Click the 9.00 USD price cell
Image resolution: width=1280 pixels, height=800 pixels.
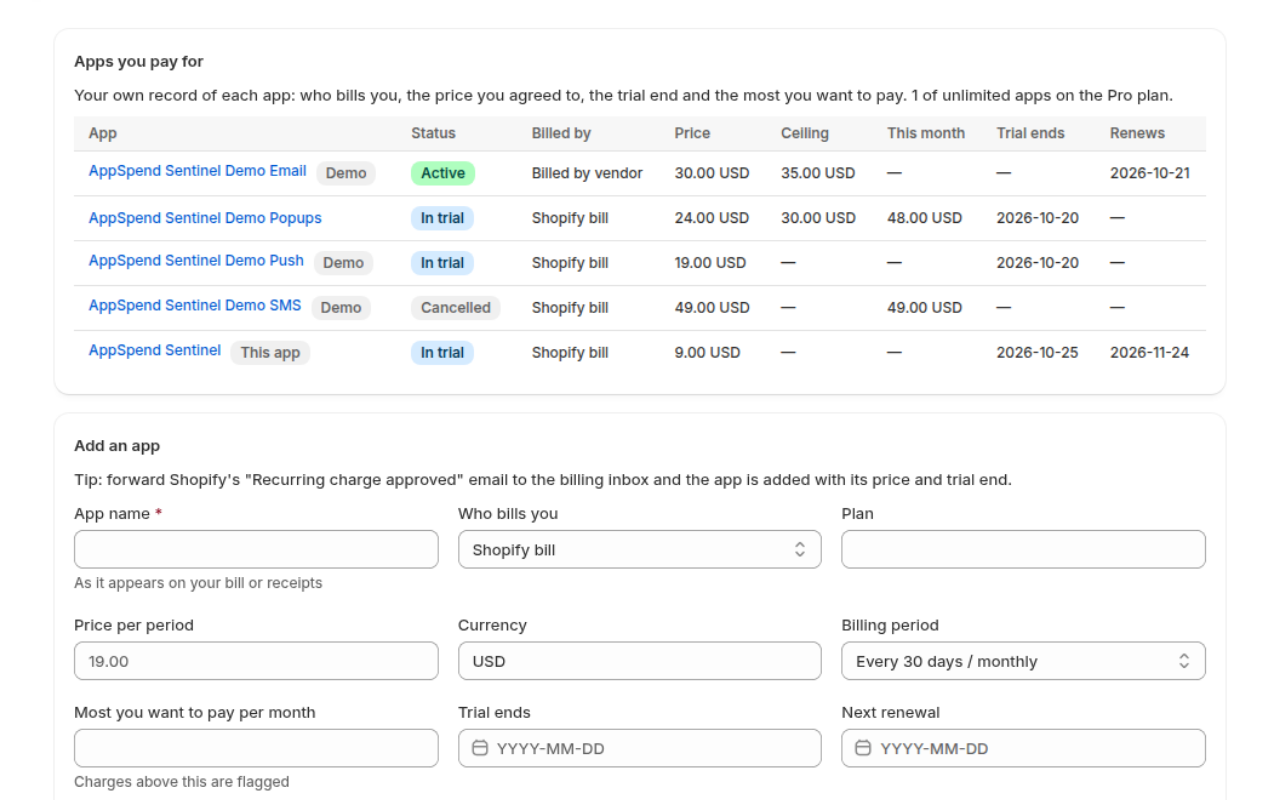708,353
